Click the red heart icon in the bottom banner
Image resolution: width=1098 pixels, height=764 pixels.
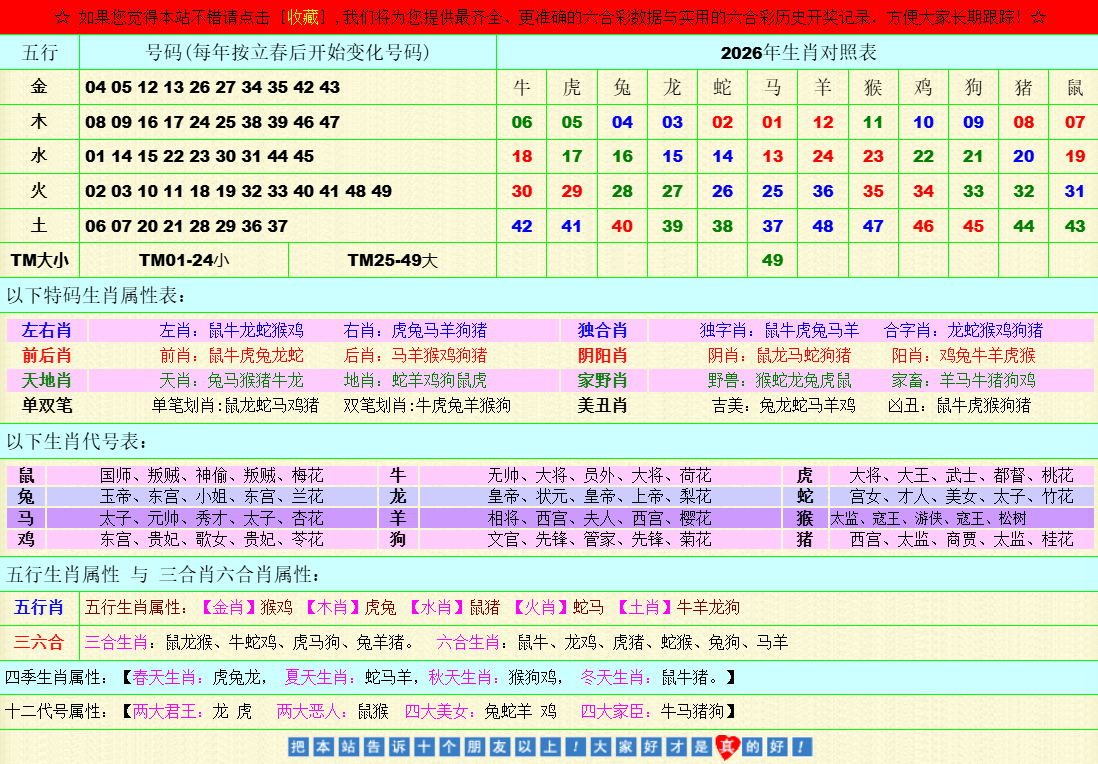(728, 746)
